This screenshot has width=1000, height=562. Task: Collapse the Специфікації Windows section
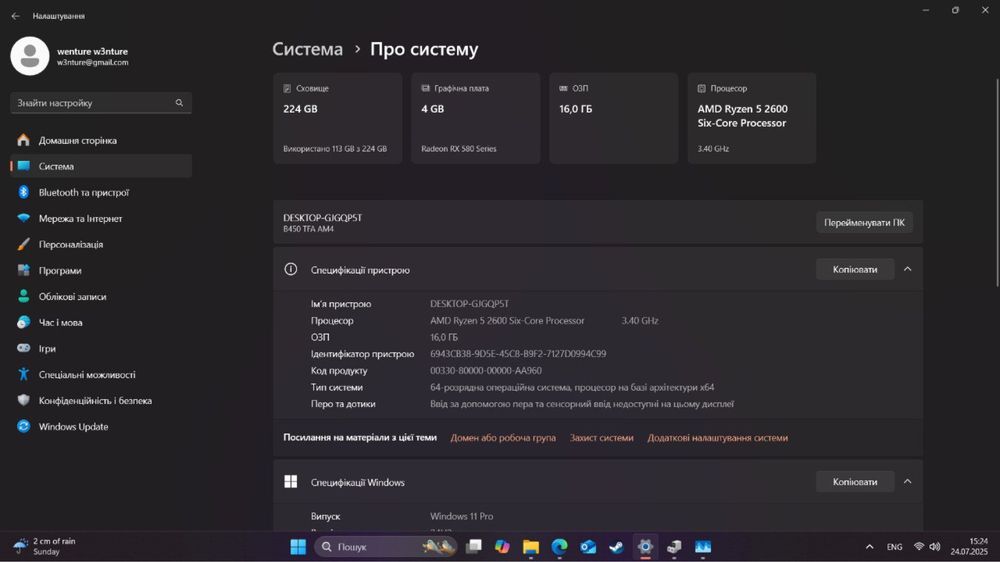tap(908, 482)
